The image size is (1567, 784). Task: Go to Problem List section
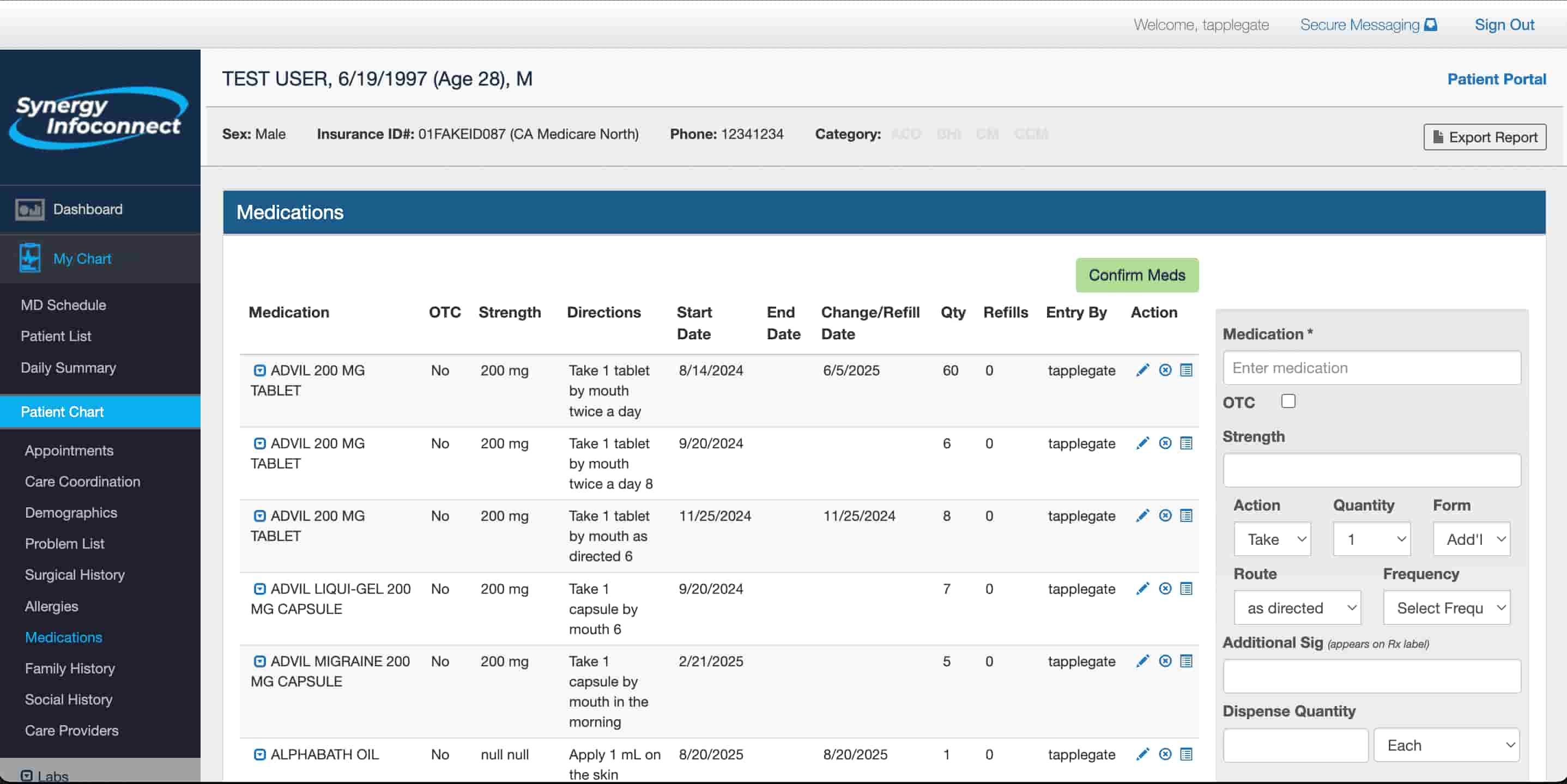(x=64, y=543)
